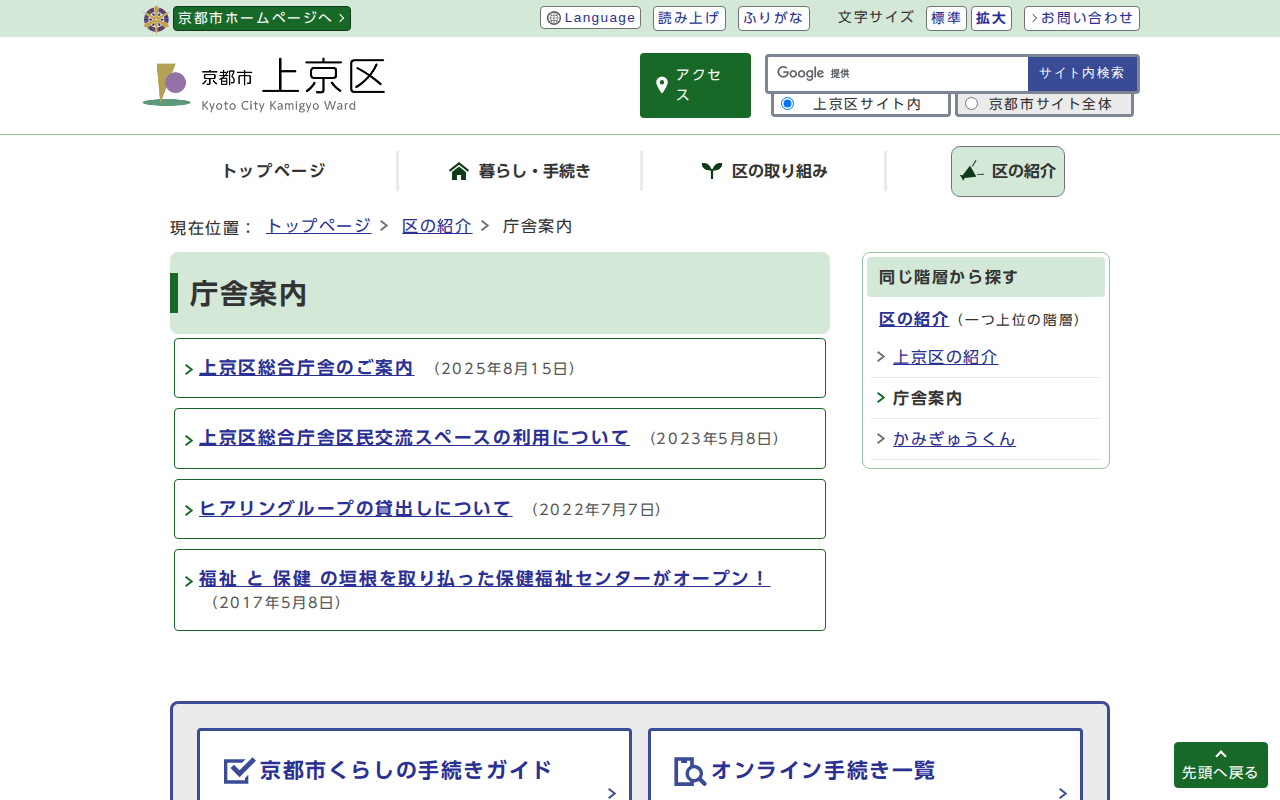Image resolution: width=1280 pixels, height=800 pixels.
Task: Toggle ふりがな display
Action: click(x=773, y=18)
